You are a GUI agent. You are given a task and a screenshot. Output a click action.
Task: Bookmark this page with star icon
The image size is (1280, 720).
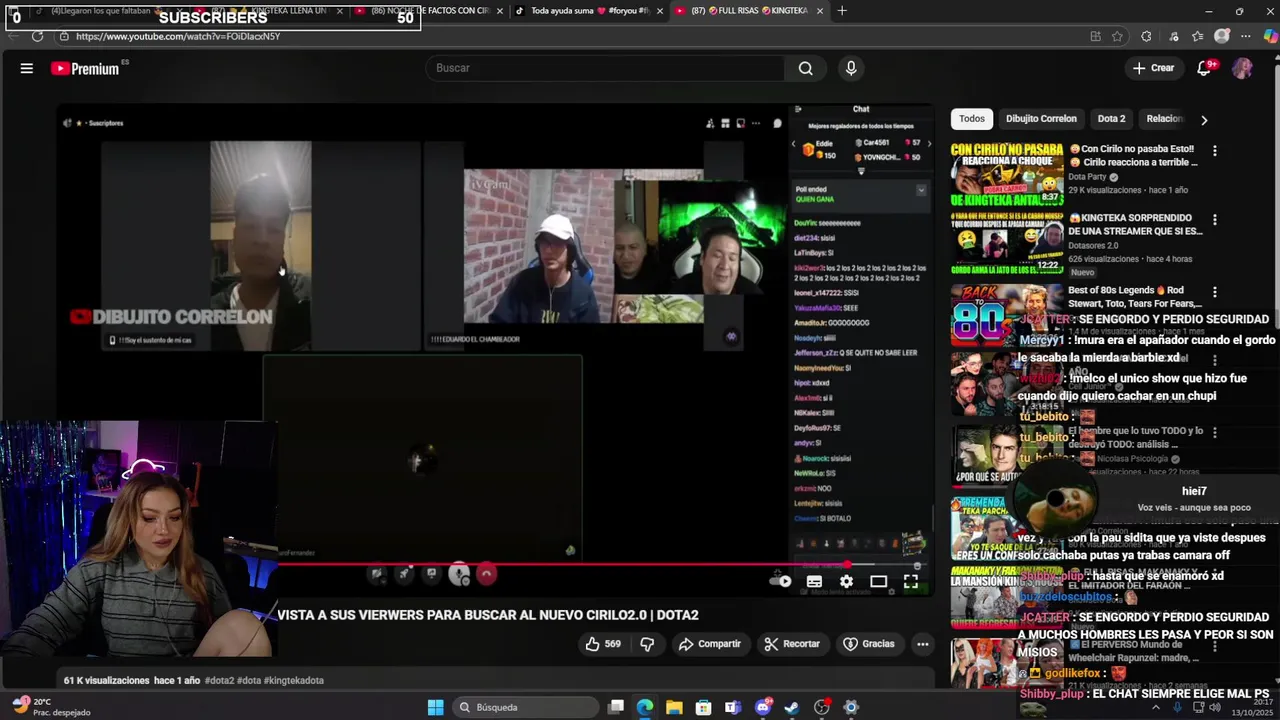pyautogui.click(x=1117, y=36)
